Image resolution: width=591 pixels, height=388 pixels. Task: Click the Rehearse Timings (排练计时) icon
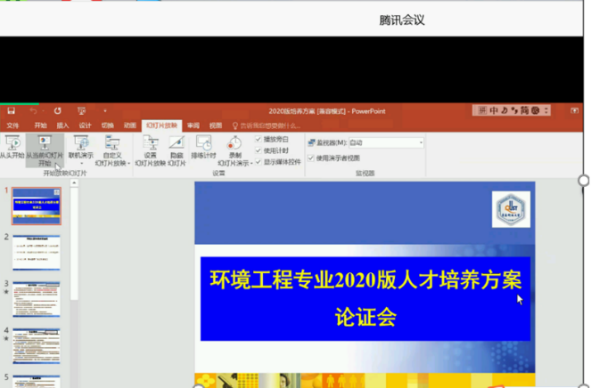204,147
